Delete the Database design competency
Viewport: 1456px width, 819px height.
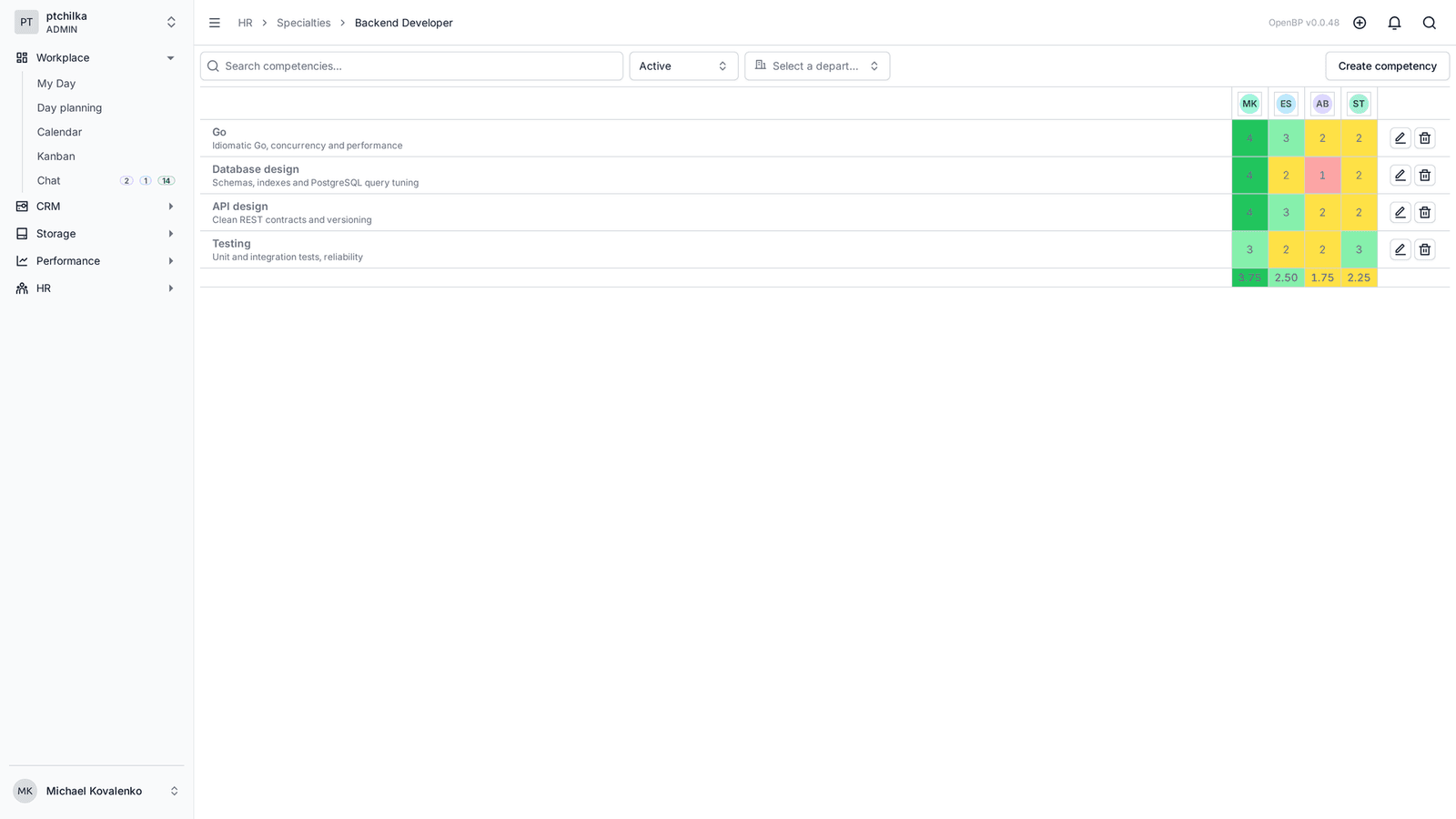1425,175
